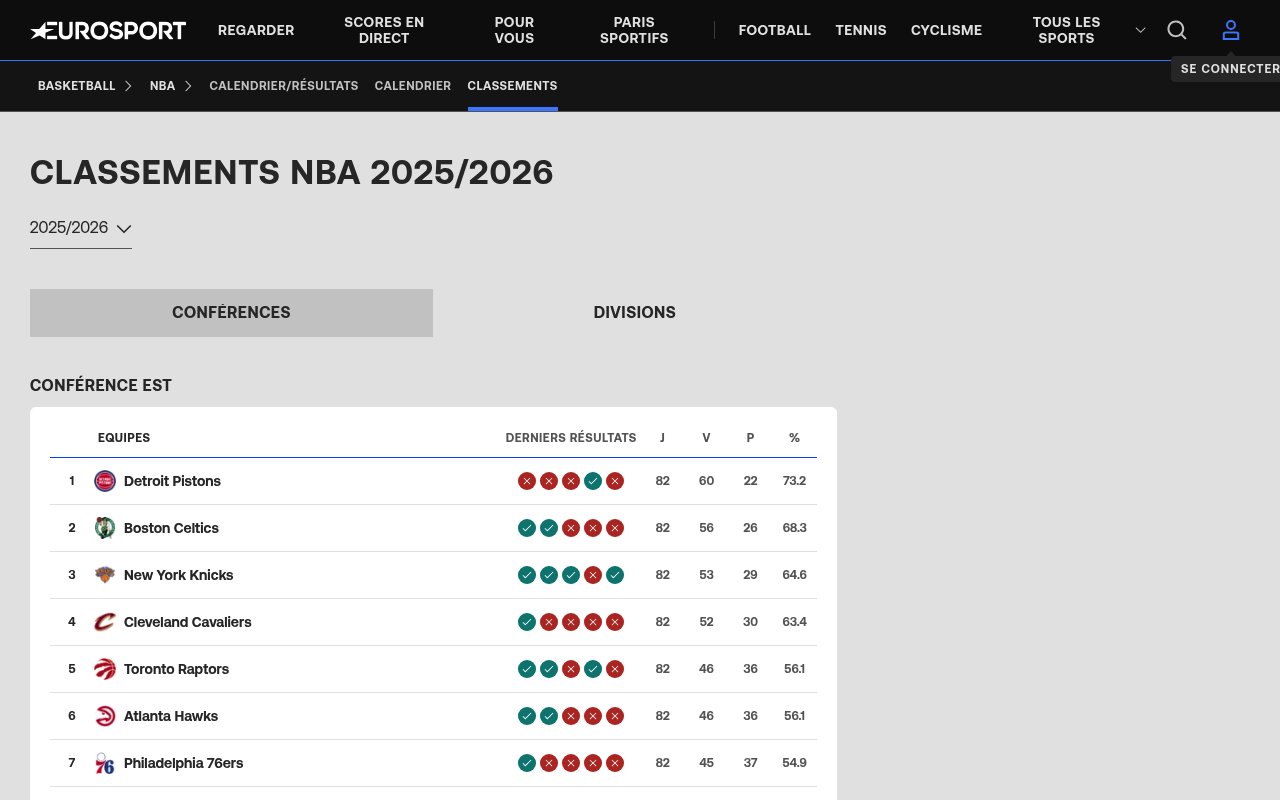Click Boston Celtics' first green win icon
Viewport: 1280px width, 800px height.
[x=527, y=528]
